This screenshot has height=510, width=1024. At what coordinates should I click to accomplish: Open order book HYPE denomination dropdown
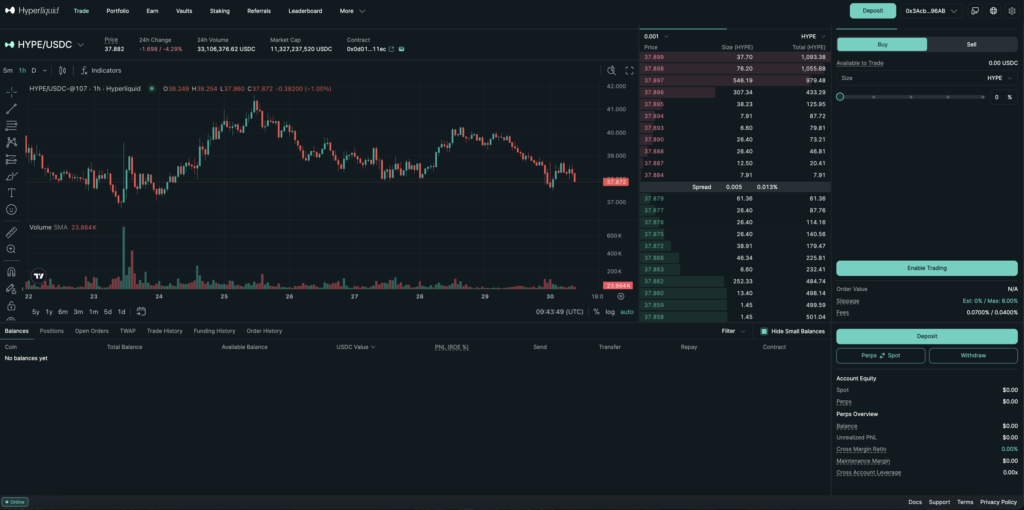pos(813,37)
